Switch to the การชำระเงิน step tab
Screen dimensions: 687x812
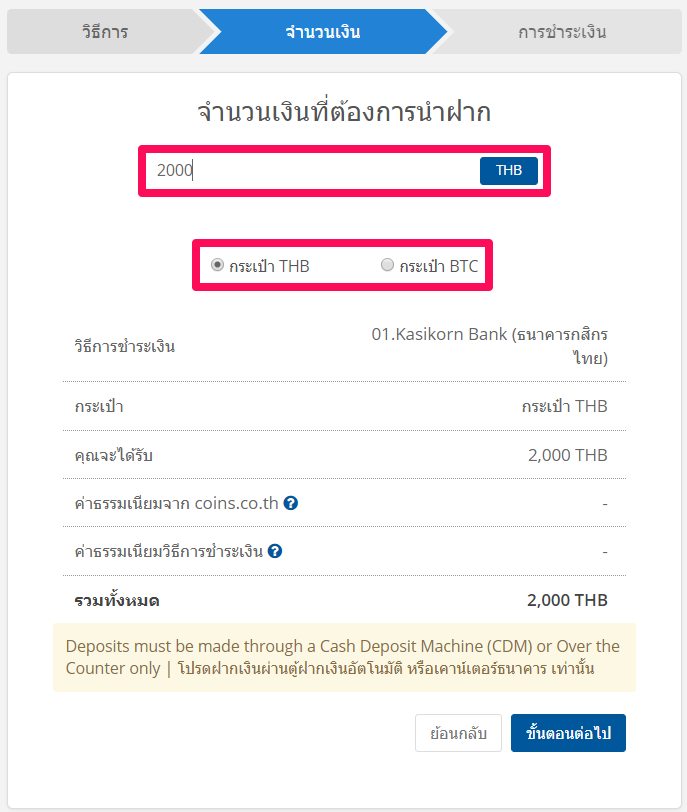[562, 32]
